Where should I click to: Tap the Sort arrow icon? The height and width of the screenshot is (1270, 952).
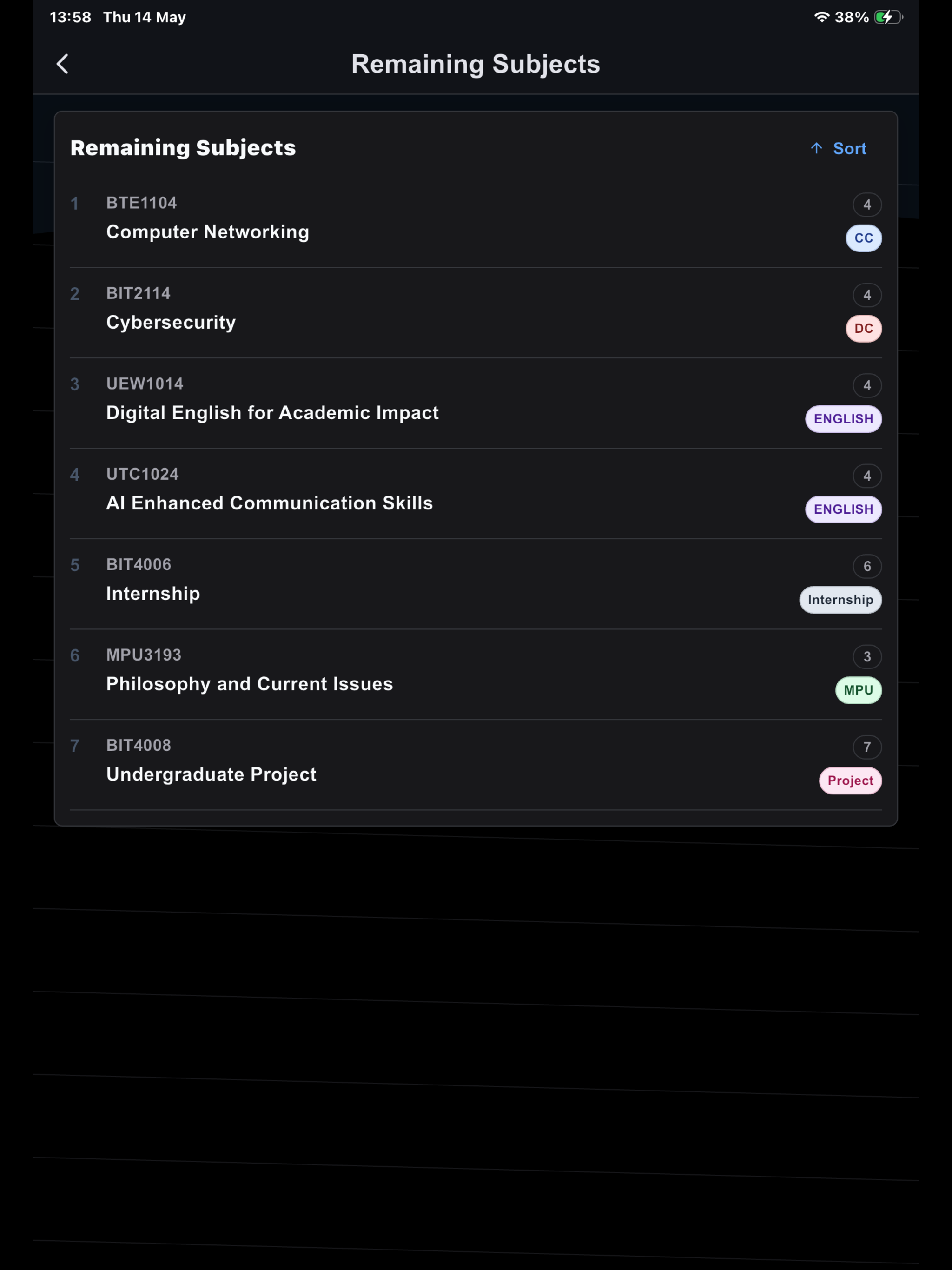pos(816,148)
